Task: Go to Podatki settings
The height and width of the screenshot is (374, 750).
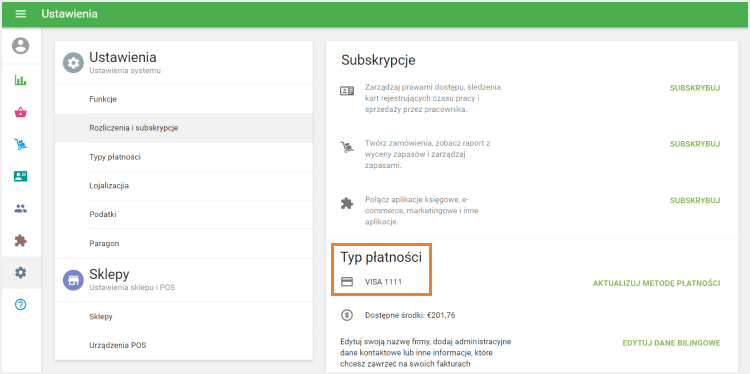Action: point(184,214)
